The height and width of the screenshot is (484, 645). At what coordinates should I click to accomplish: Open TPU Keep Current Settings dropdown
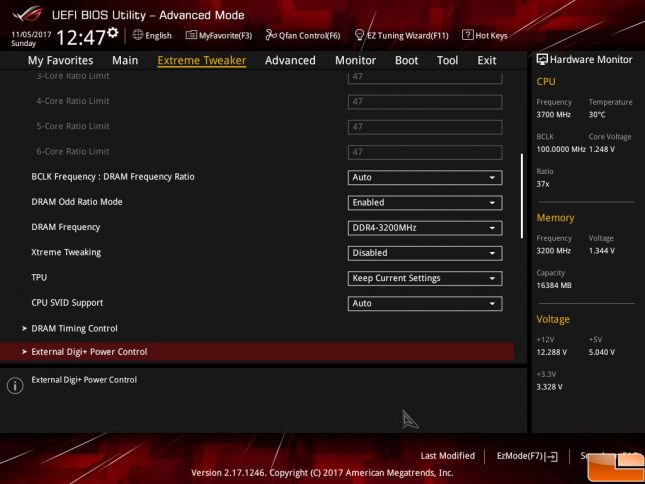click(425, 278)
